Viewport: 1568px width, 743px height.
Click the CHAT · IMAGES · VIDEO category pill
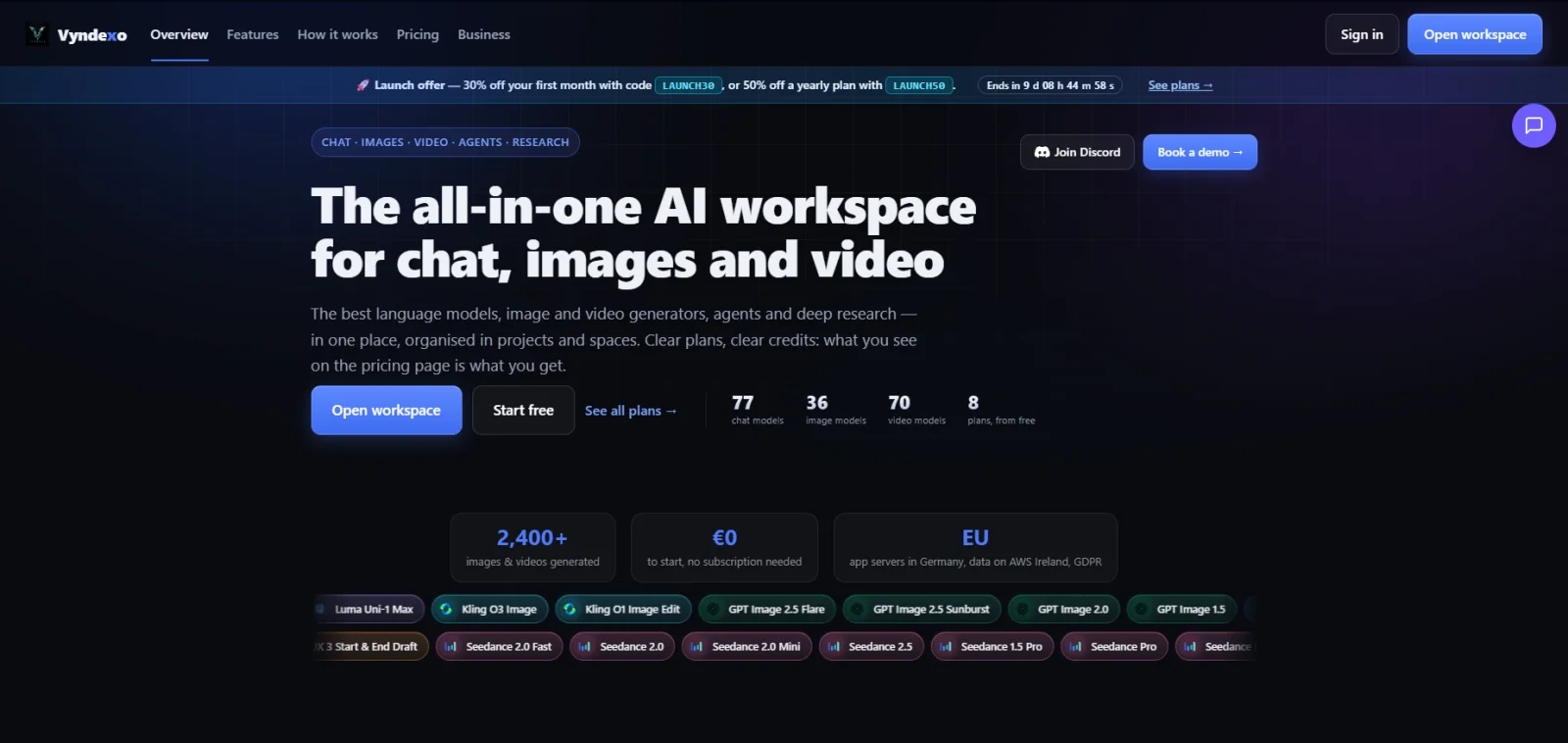pyautogui.click(x=446, y=142)
